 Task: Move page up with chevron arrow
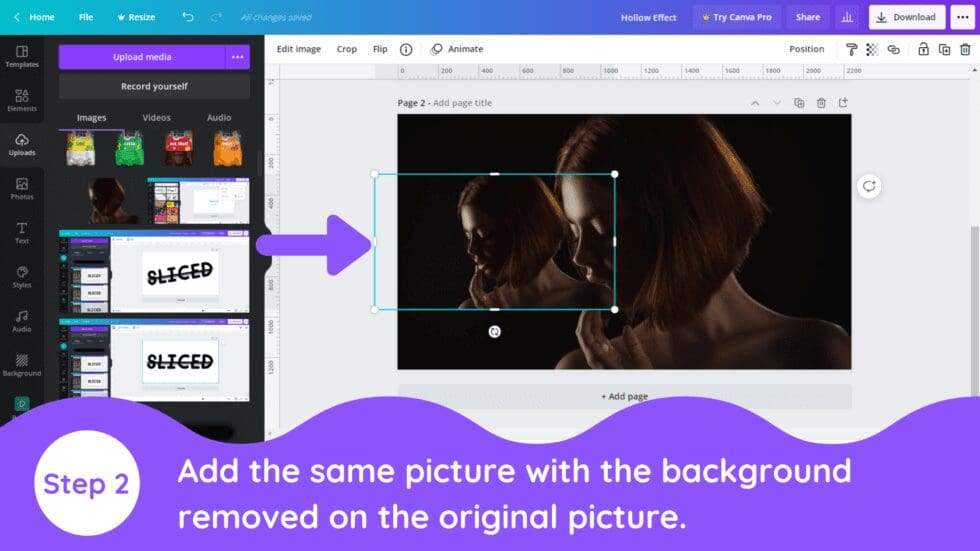pos(755,103)
